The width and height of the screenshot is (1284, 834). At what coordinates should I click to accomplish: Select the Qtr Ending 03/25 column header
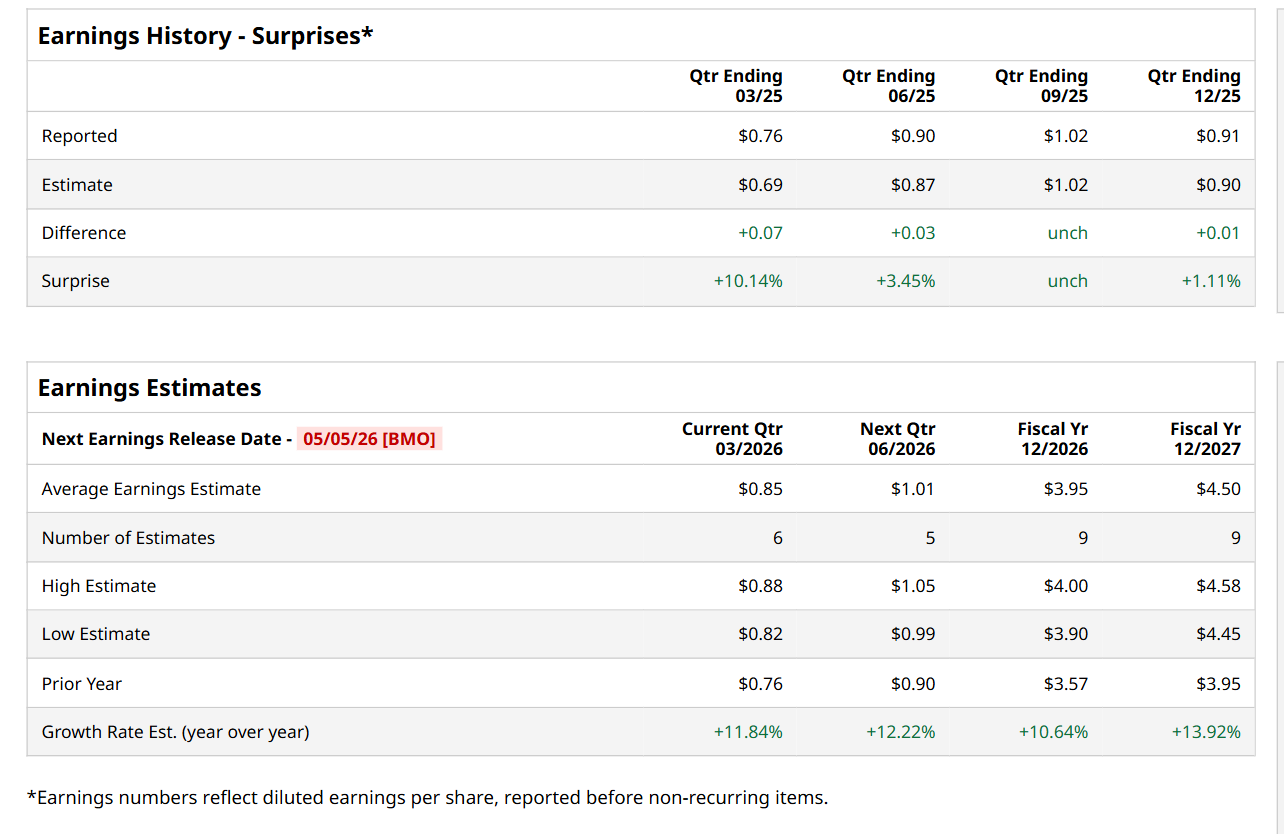(736, 86)
